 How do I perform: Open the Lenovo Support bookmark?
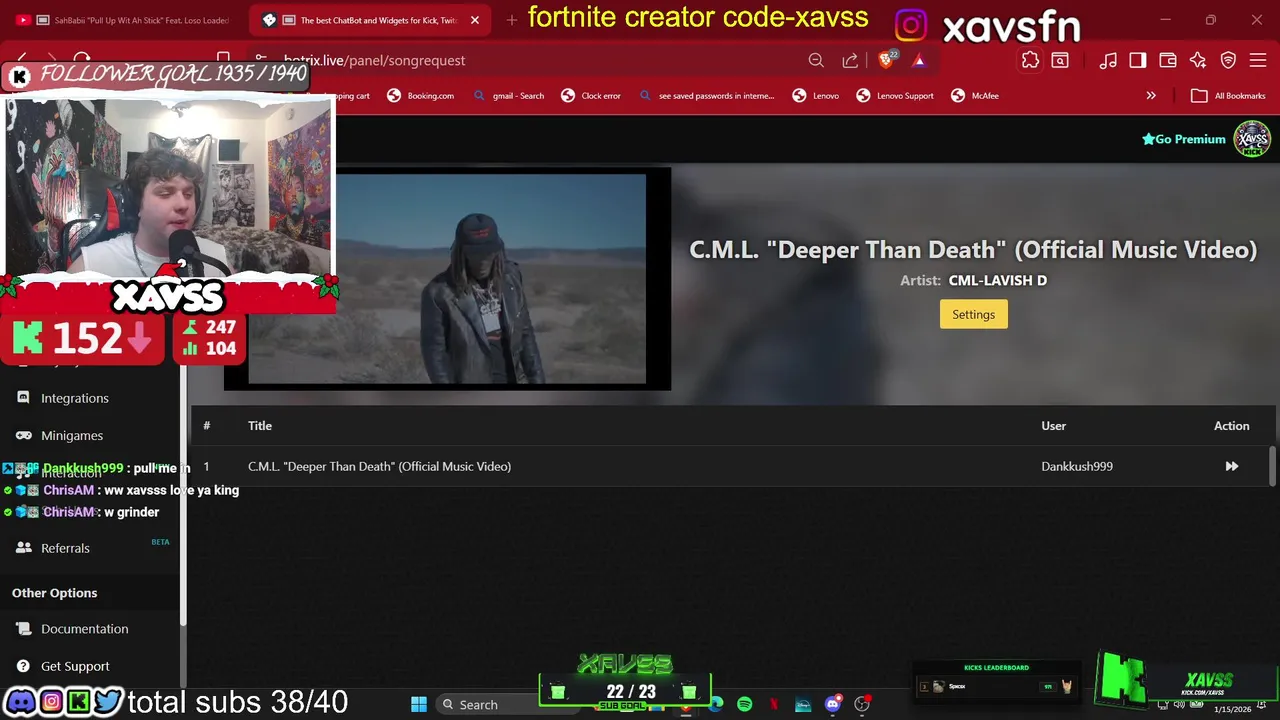click(895, 96)
